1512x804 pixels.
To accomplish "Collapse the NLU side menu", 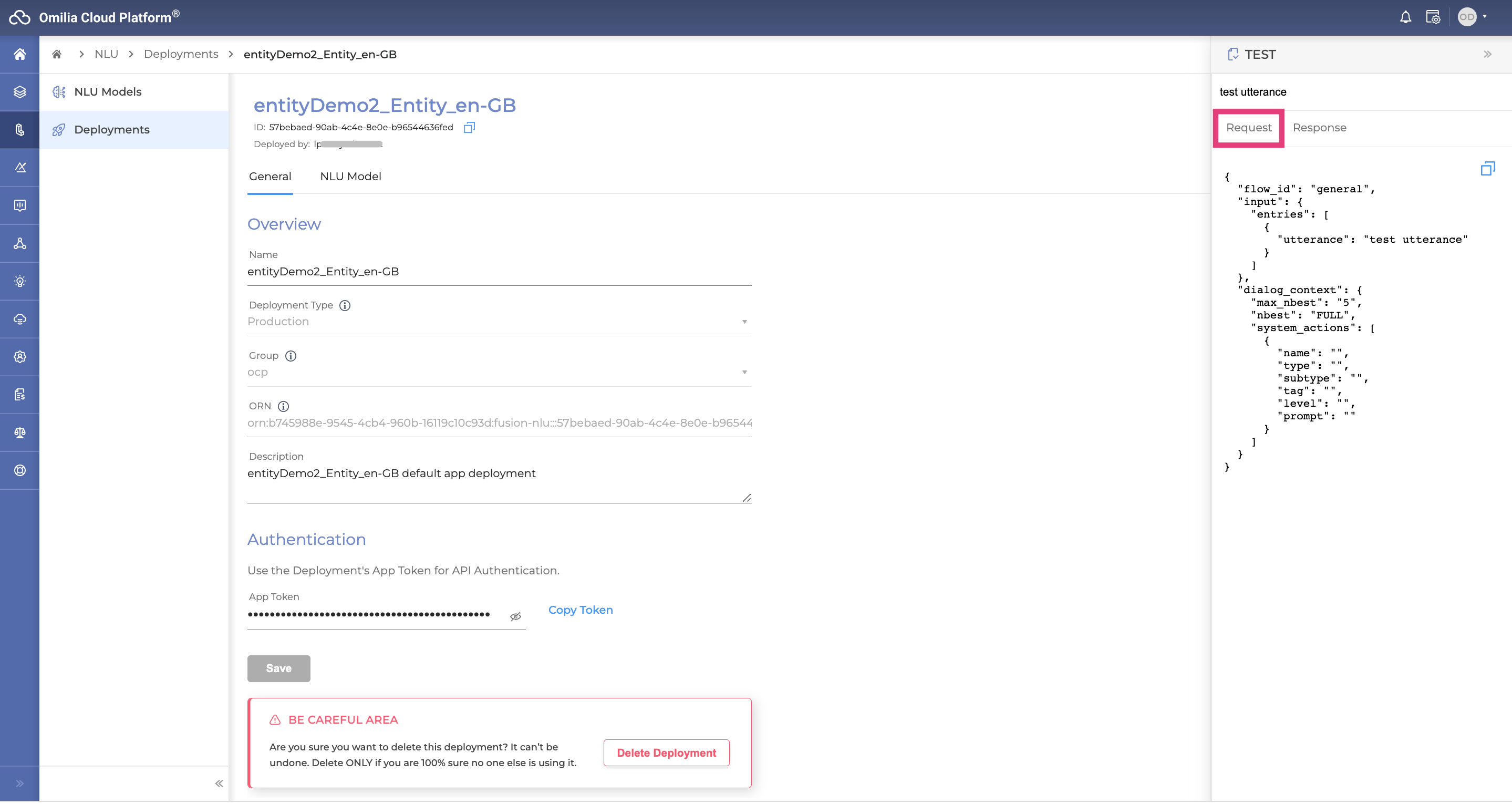I will tap(219, 783).
